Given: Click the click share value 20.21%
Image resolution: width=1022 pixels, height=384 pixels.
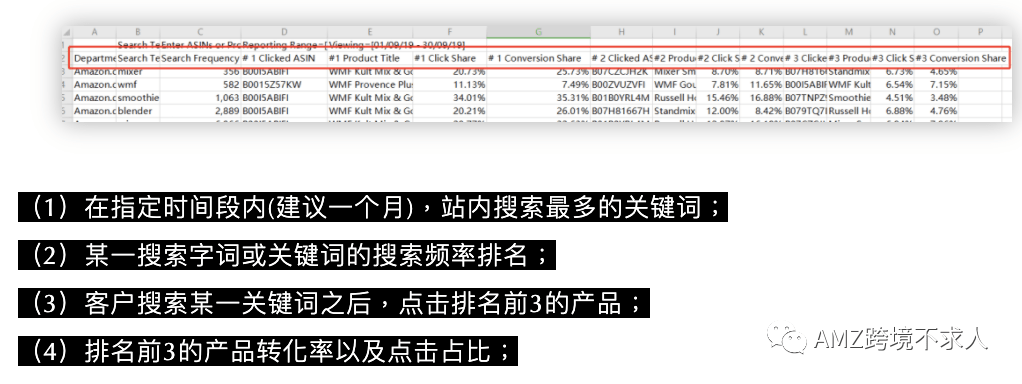Looking at the screenshot, I should [x=450, y=110].
